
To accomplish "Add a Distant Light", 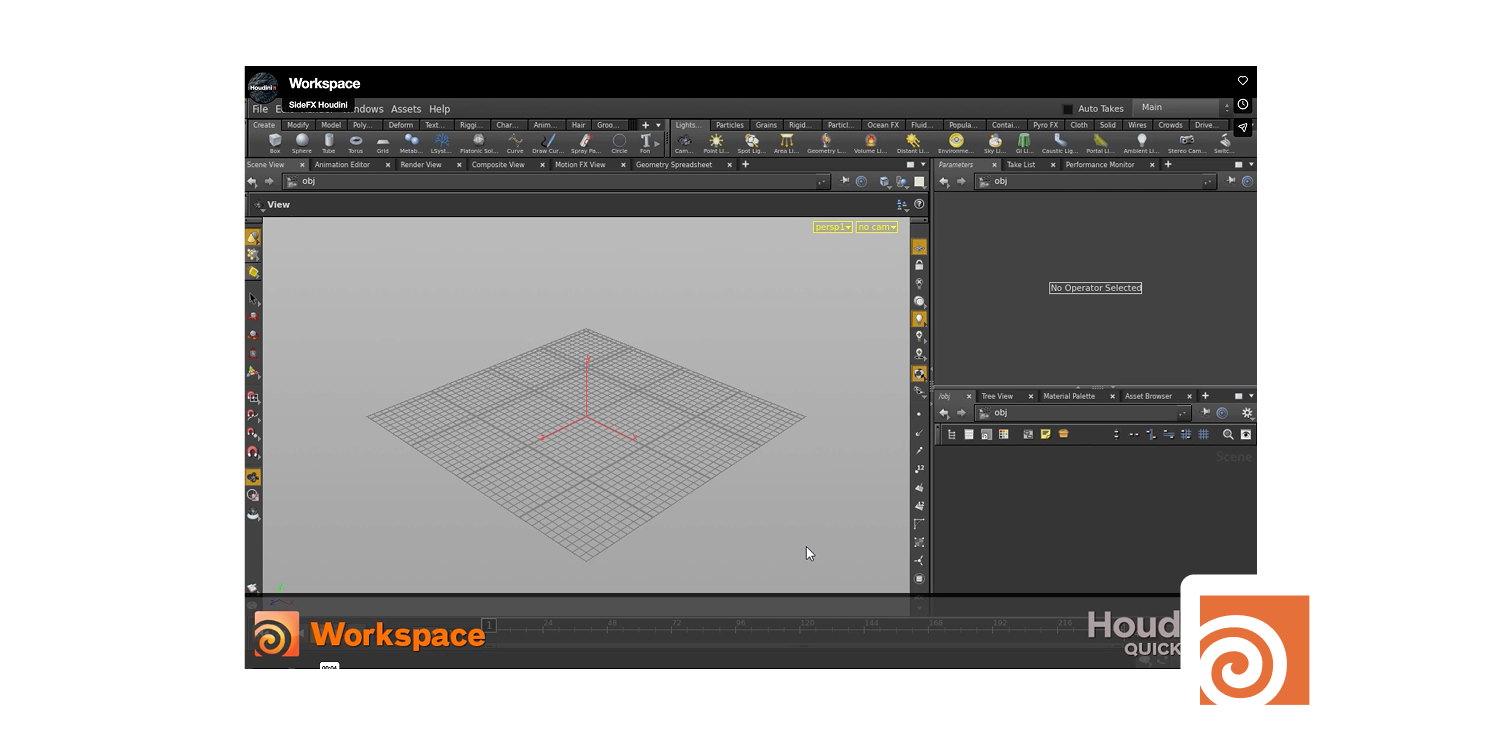I will pos(912,144).
